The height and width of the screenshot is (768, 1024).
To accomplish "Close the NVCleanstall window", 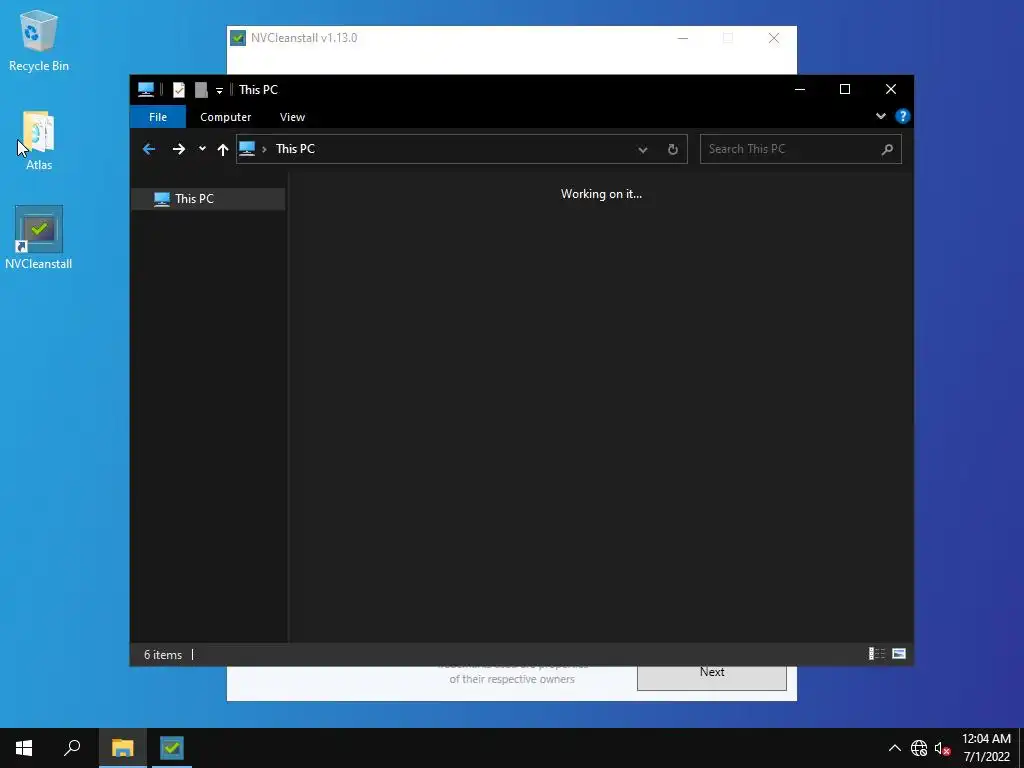I will pos(774,38).
